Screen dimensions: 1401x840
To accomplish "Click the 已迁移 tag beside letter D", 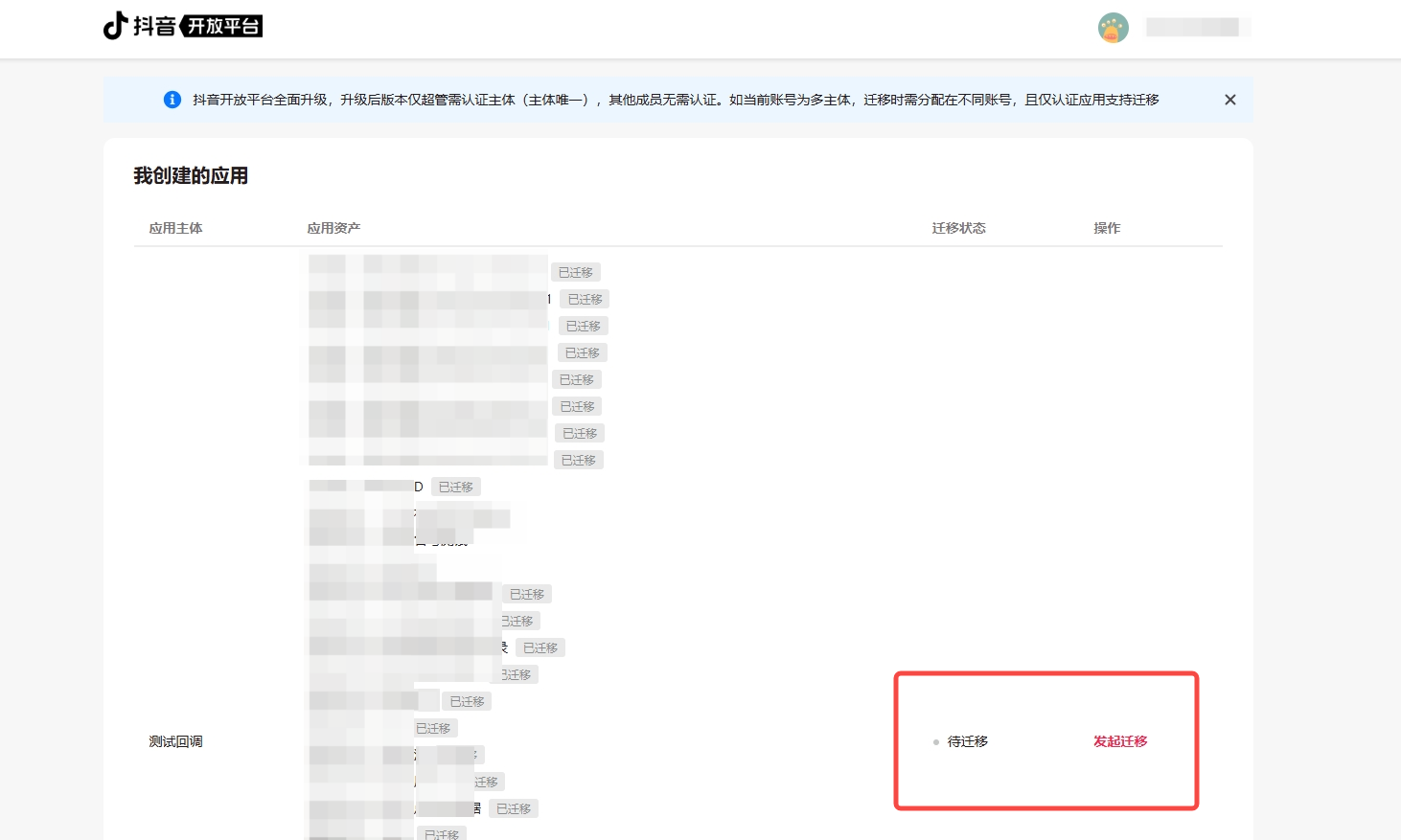I will coord(456,488).
